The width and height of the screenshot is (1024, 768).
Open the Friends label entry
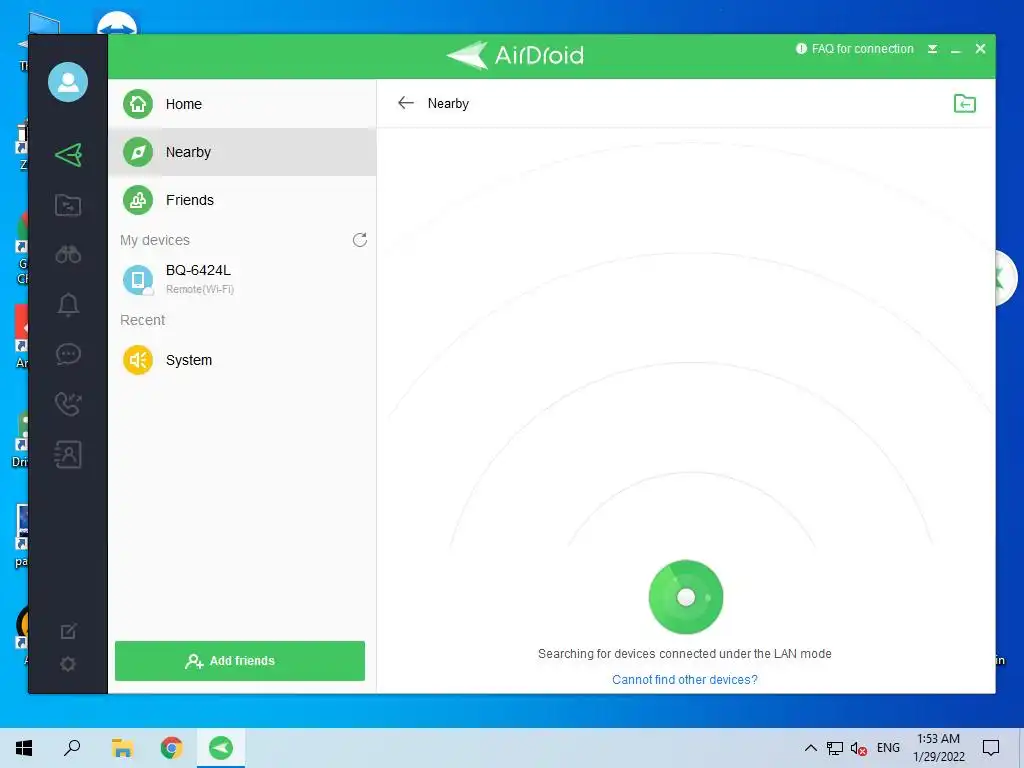click(189, 200)
